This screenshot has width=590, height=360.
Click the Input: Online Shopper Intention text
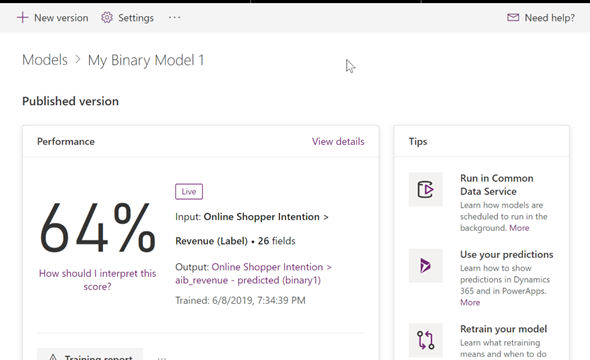251,217
